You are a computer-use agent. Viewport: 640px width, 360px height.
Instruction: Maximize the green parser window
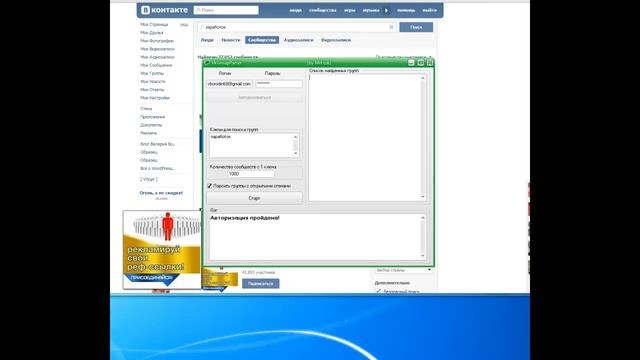[420, 62]
